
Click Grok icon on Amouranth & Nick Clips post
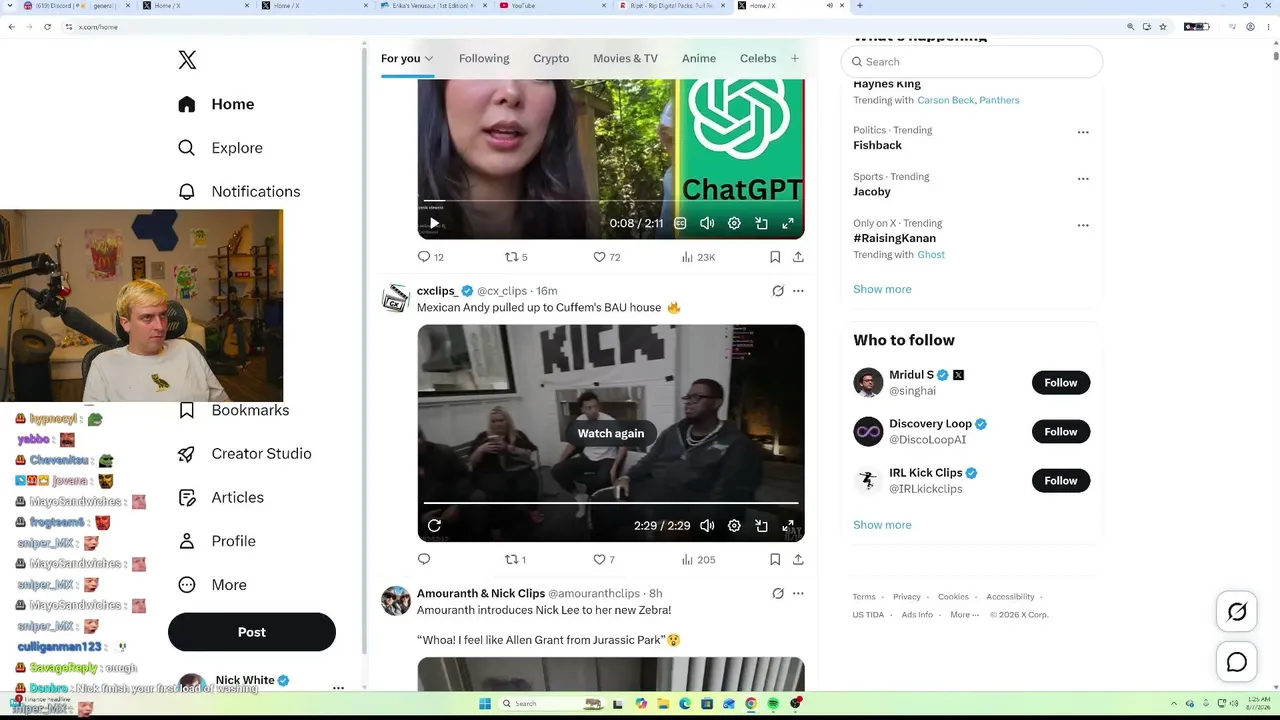coord(778,593)
